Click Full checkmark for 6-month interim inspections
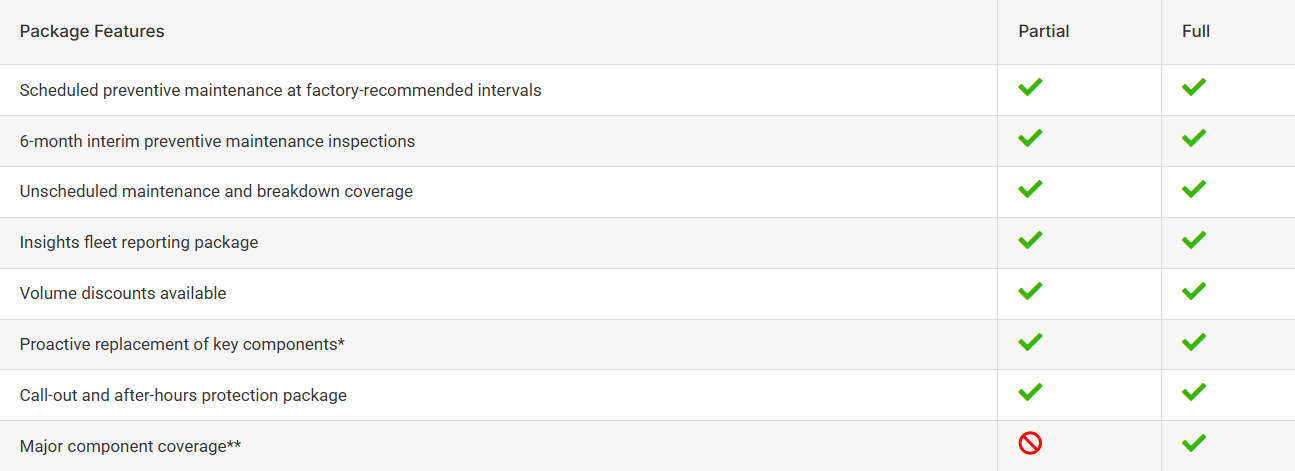Viewport: 1295px width, 471px height. click(x=1193, y=138)
